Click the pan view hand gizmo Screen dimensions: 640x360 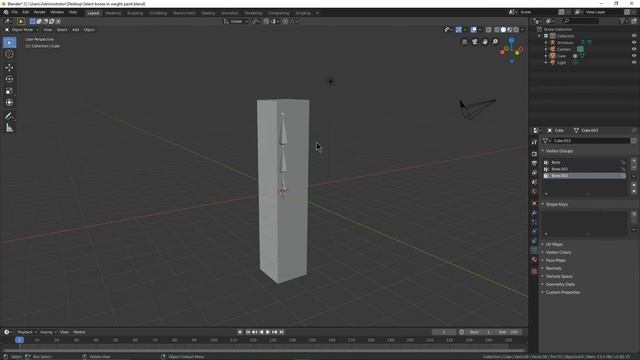pos(485,42)
